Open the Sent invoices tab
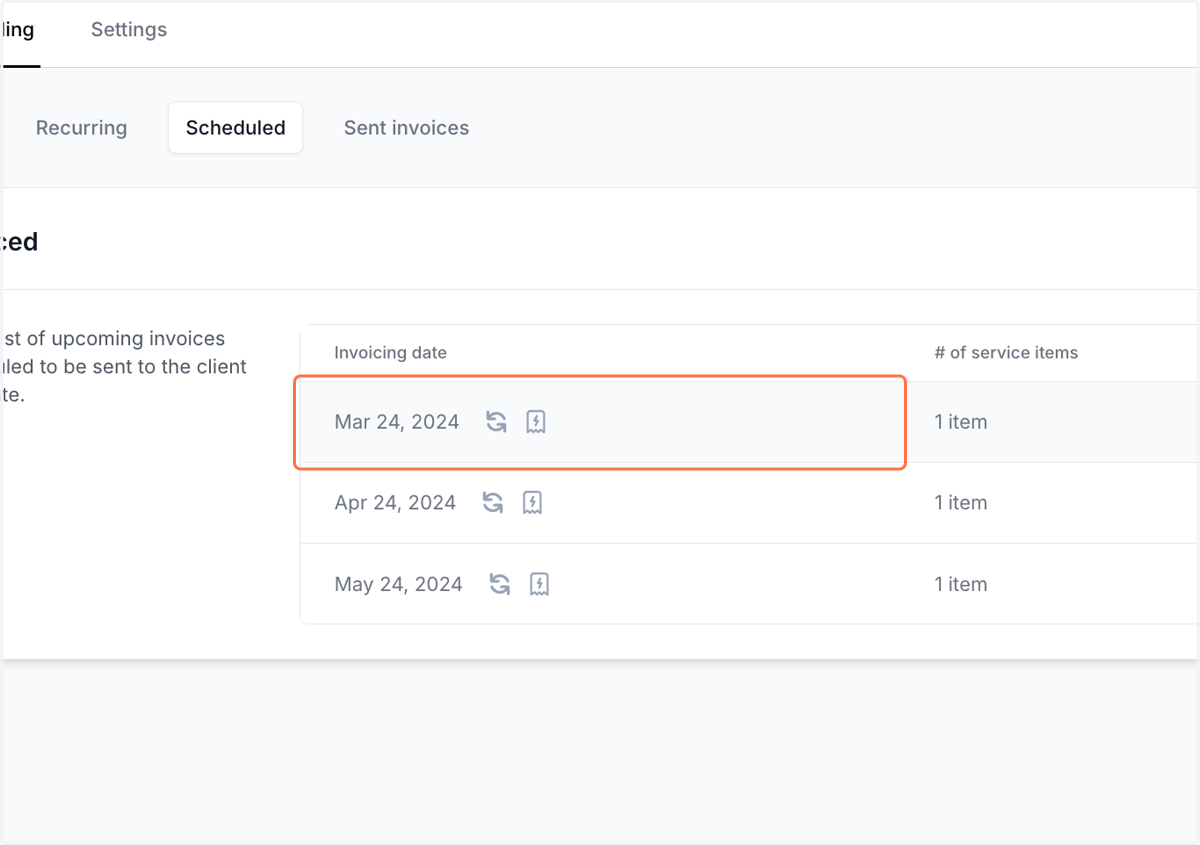Viewport: 1200px width, 845px height. [x=406, y=128]
